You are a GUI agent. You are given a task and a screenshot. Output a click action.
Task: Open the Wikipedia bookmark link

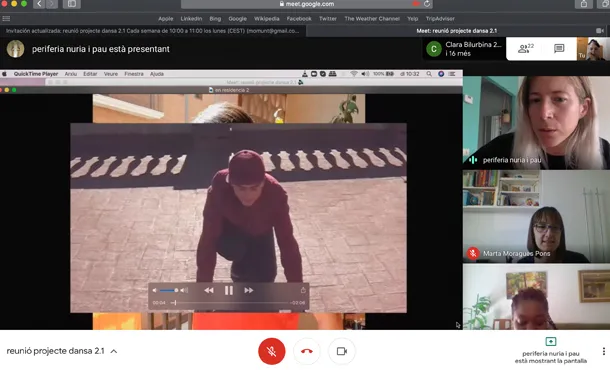tap(266, 18)
